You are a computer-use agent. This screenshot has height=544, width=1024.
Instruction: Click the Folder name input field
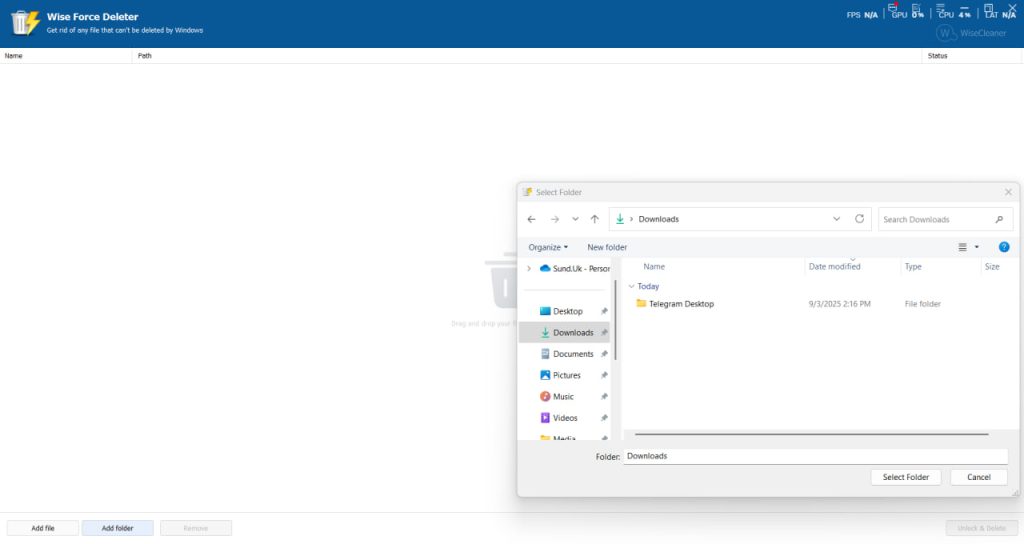tap(816, 456)
